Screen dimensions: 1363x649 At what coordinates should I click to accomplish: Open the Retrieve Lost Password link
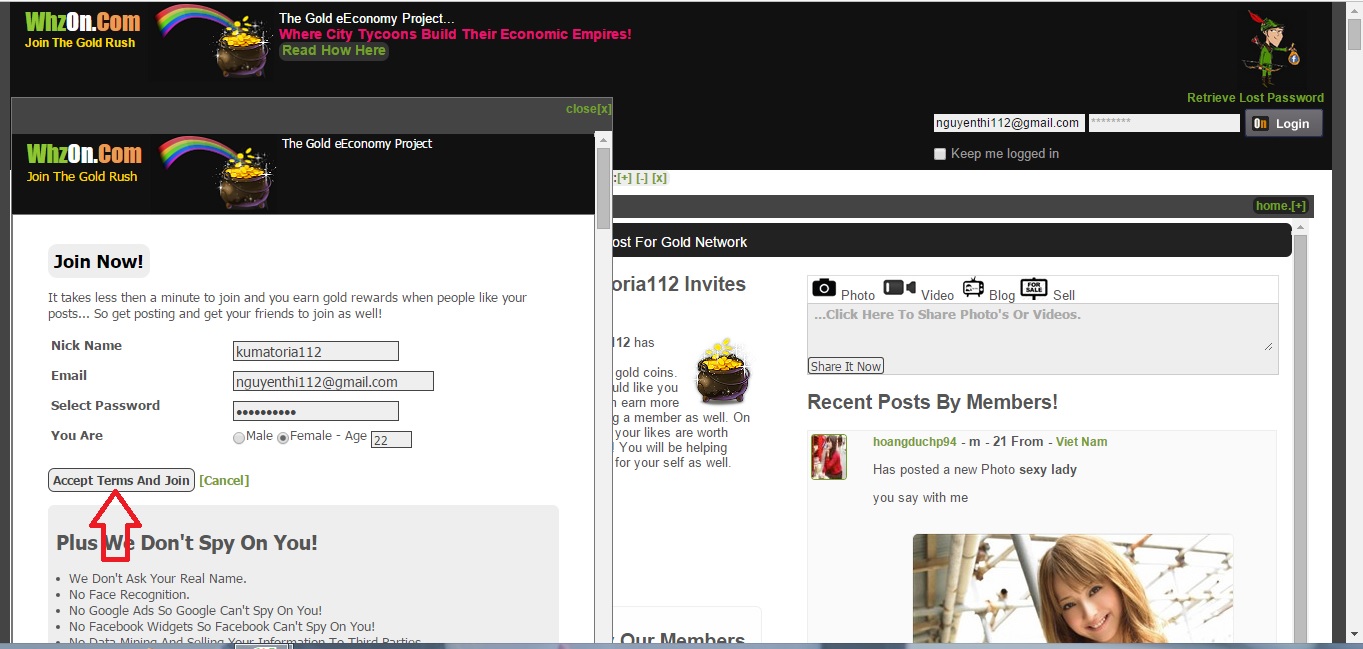1255,98
